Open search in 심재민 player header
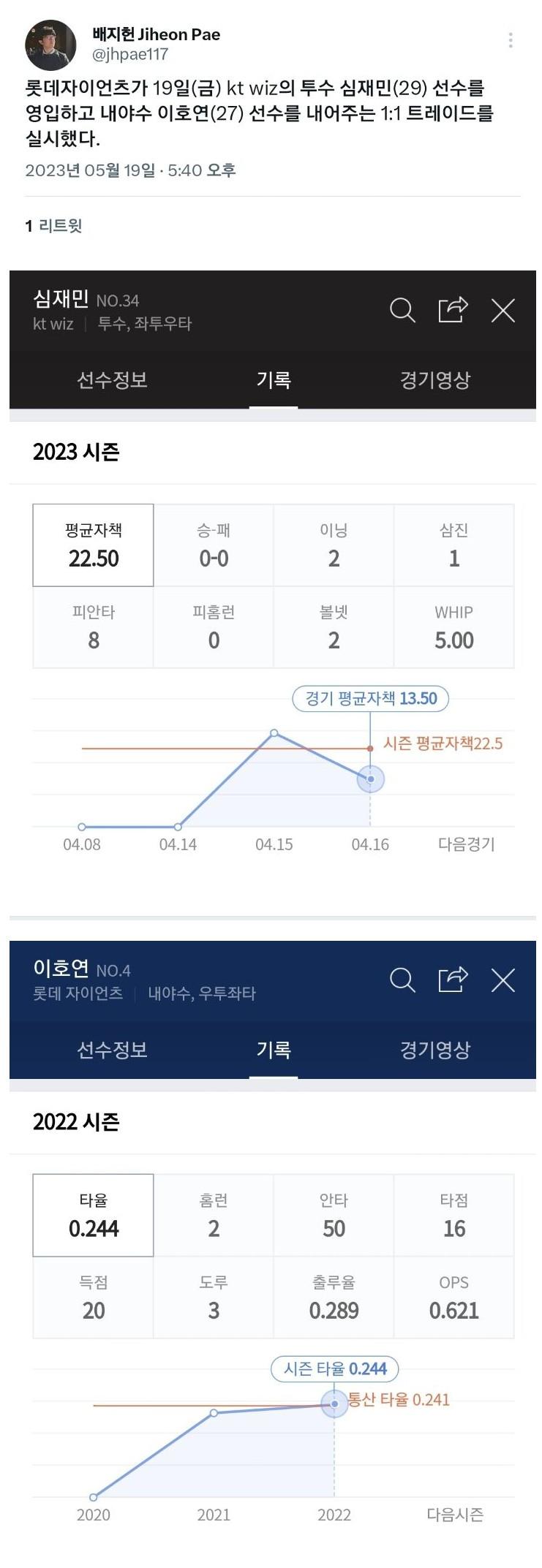The height and width of the screenshot is (1568, 542). (x=402, y=310)
